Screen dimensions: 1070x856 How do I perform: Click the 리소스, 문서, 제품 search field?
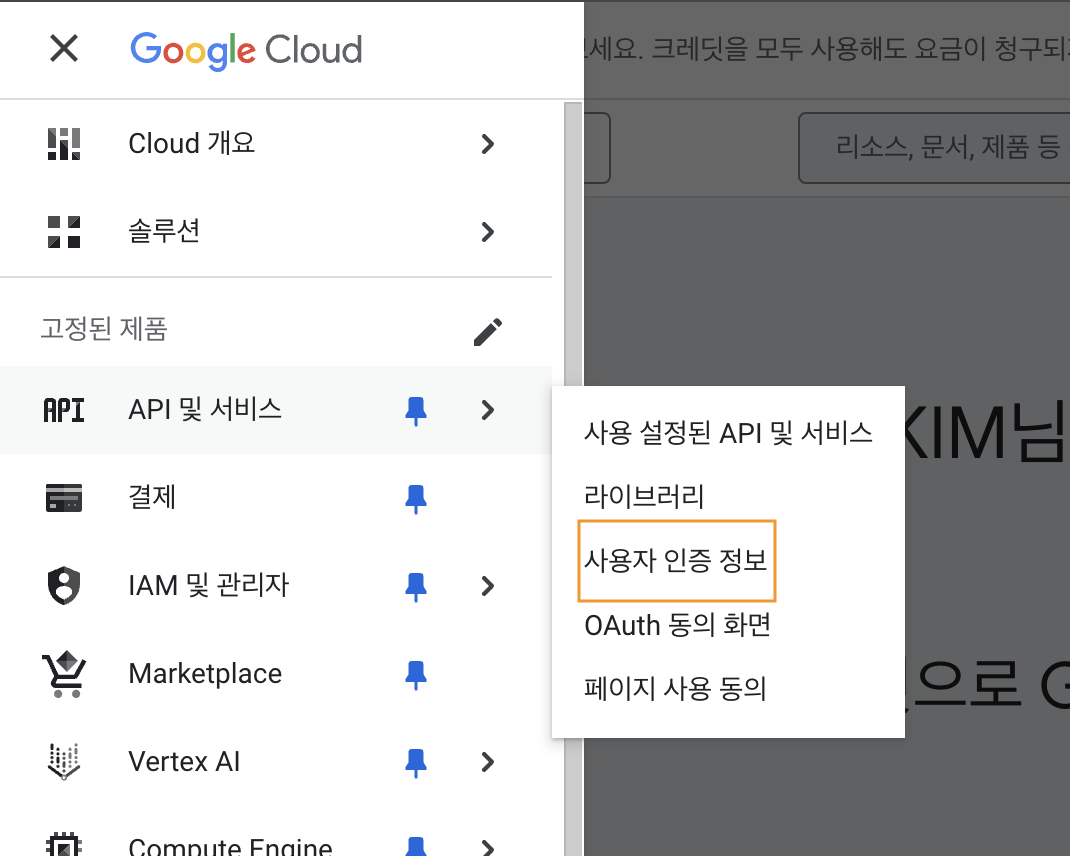coord(934,147)
